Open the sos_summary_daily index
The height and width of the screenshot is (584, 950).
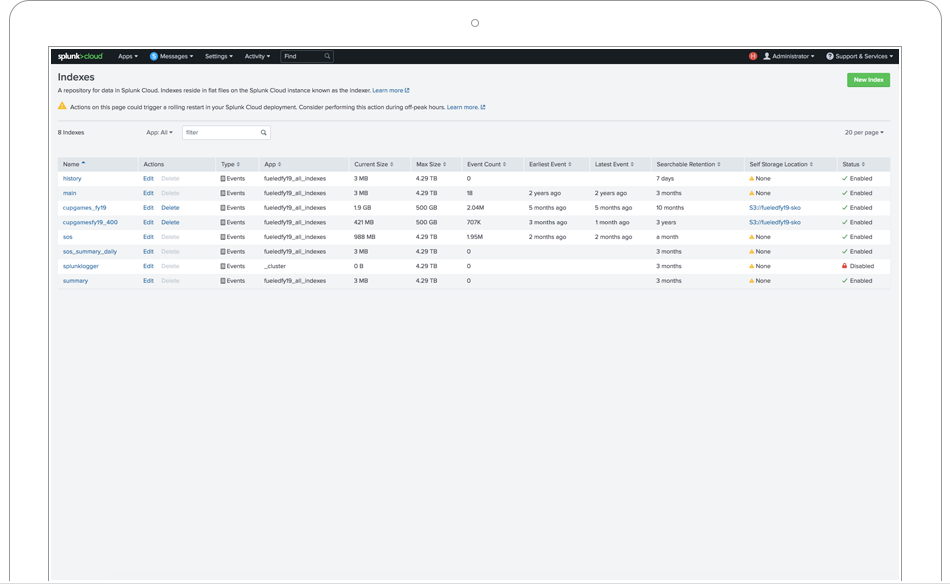click(x=90, y=251)
